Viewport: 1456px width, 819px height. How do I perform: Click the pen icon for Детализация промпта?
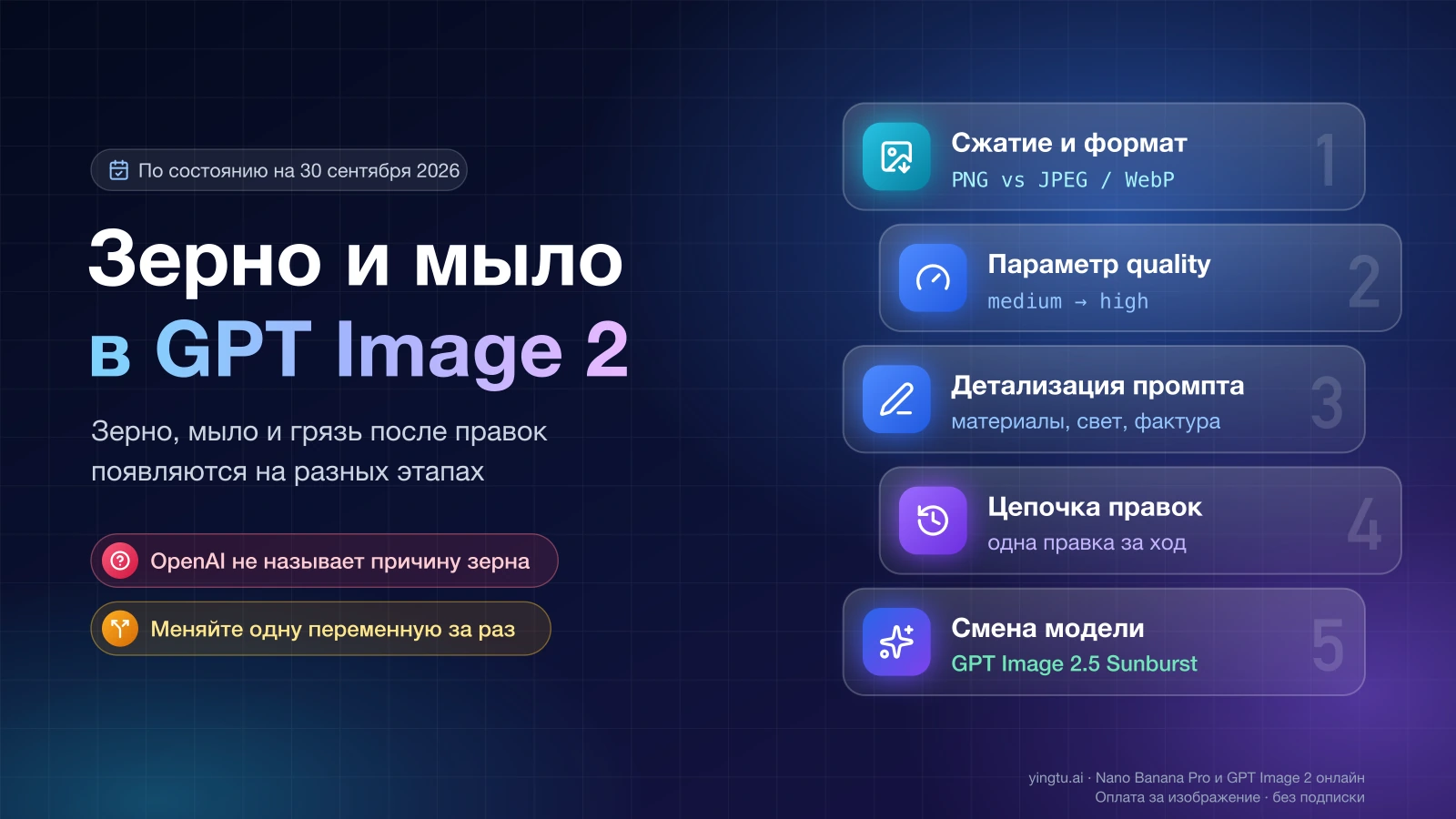point(896,399)
